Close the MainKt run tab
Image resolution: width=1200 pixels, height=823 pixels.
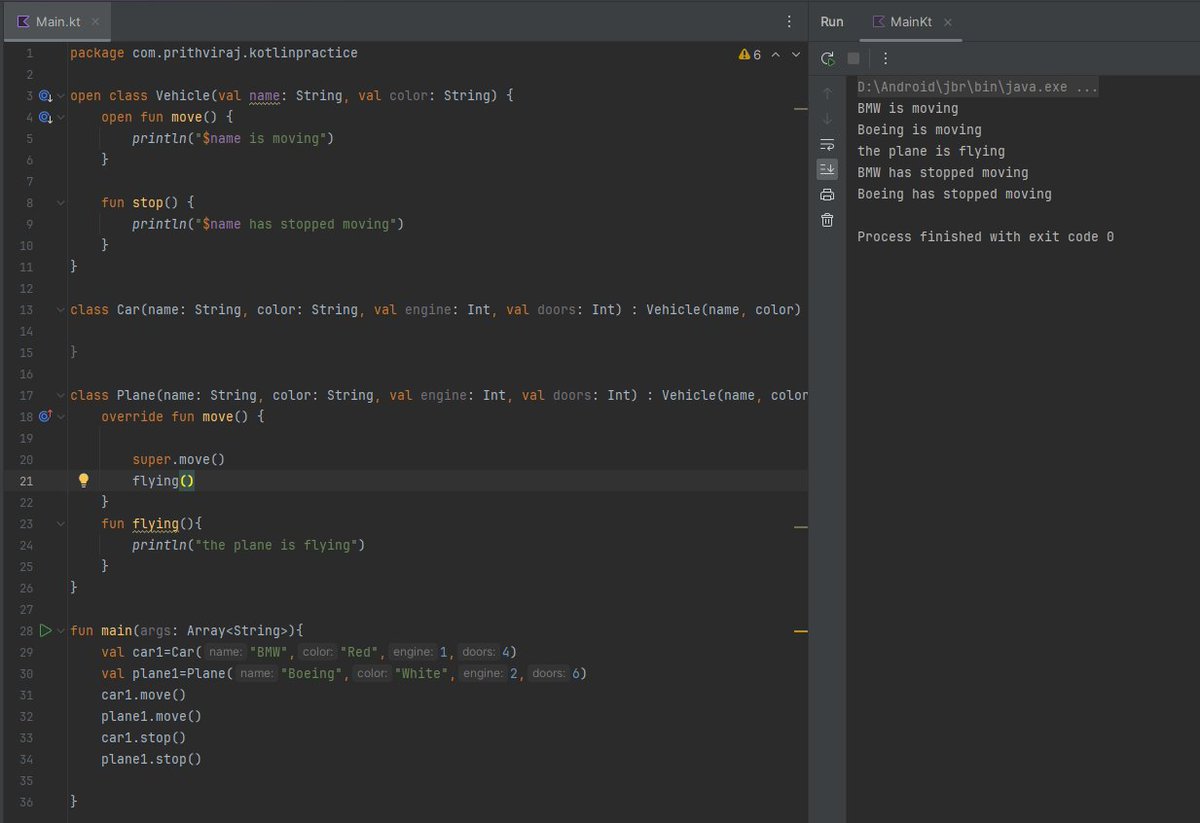tap(948, 22)
